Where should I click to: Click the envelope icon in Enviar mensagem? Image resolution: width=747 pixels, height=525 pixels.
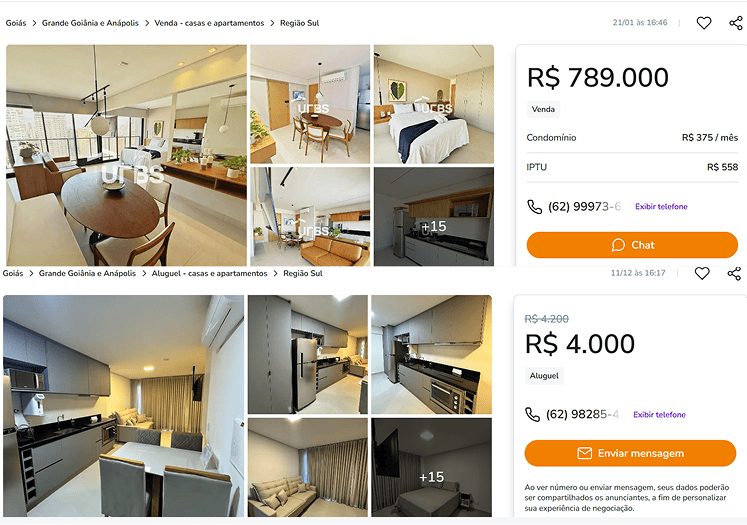[585, 453]
